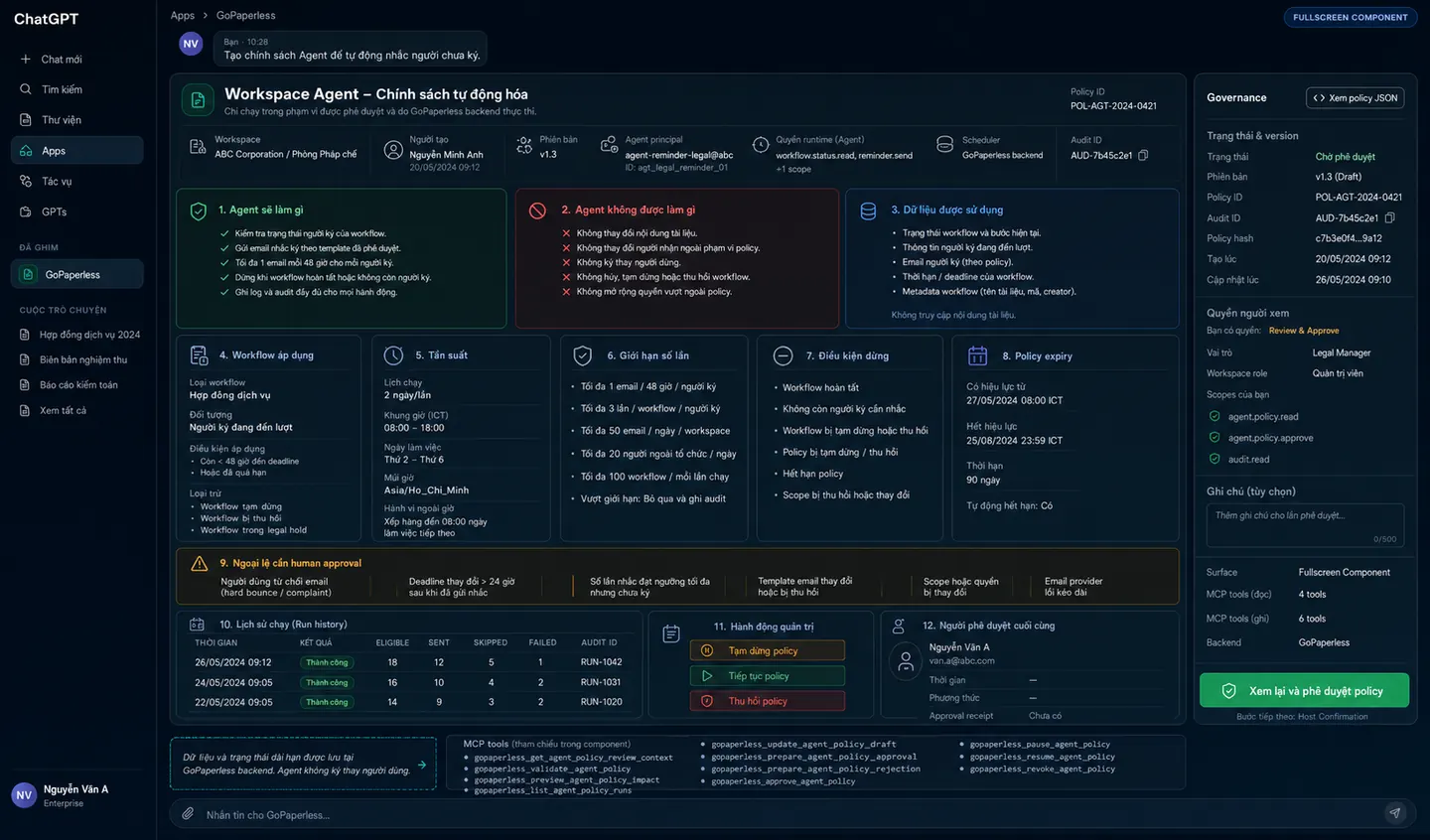Click Tiếp tục policy button
This screenshot has width=1430, height=840.
[768, 676]
